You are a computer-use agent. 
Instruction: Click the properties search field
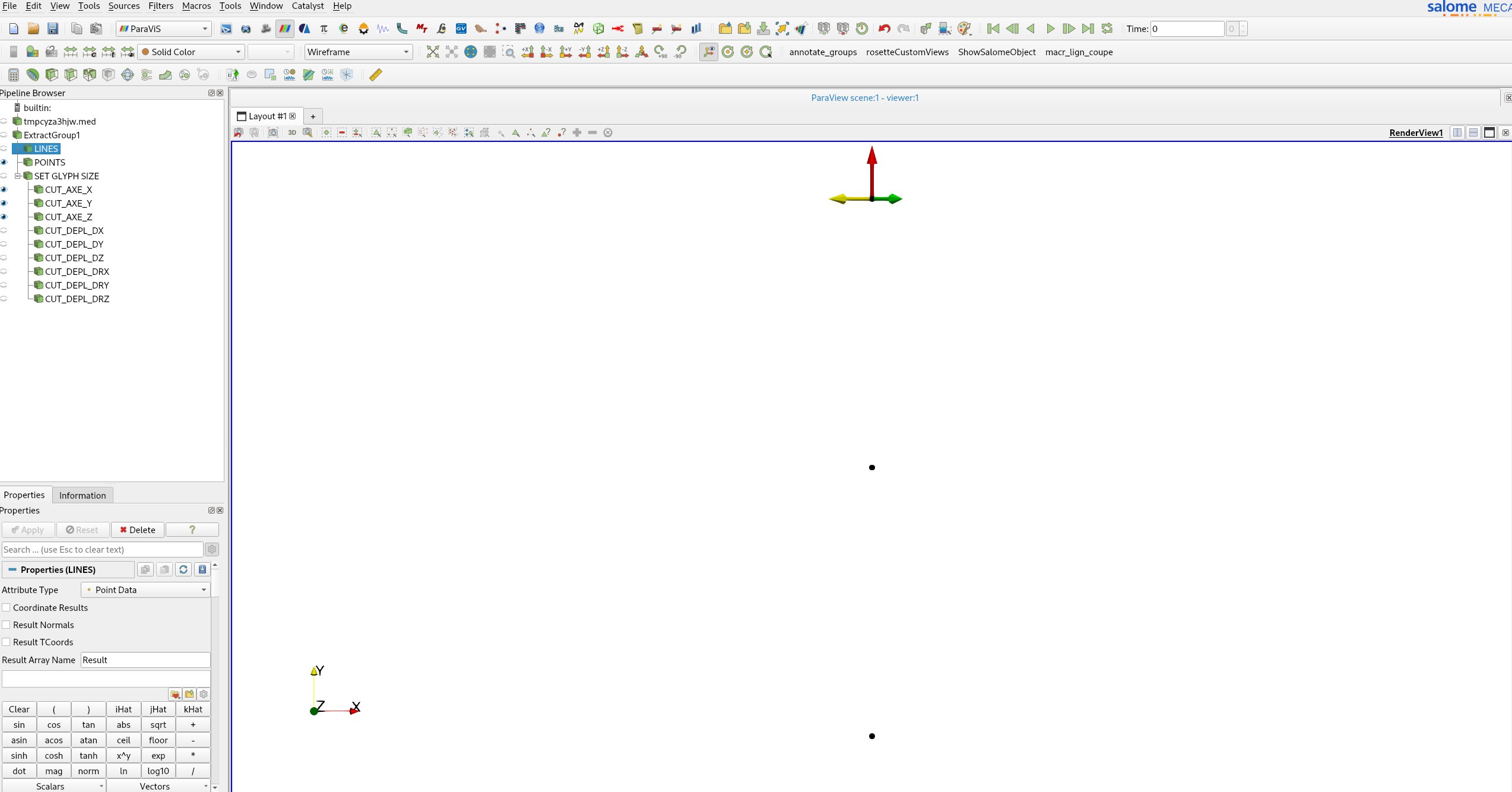[x=103, y=549]
